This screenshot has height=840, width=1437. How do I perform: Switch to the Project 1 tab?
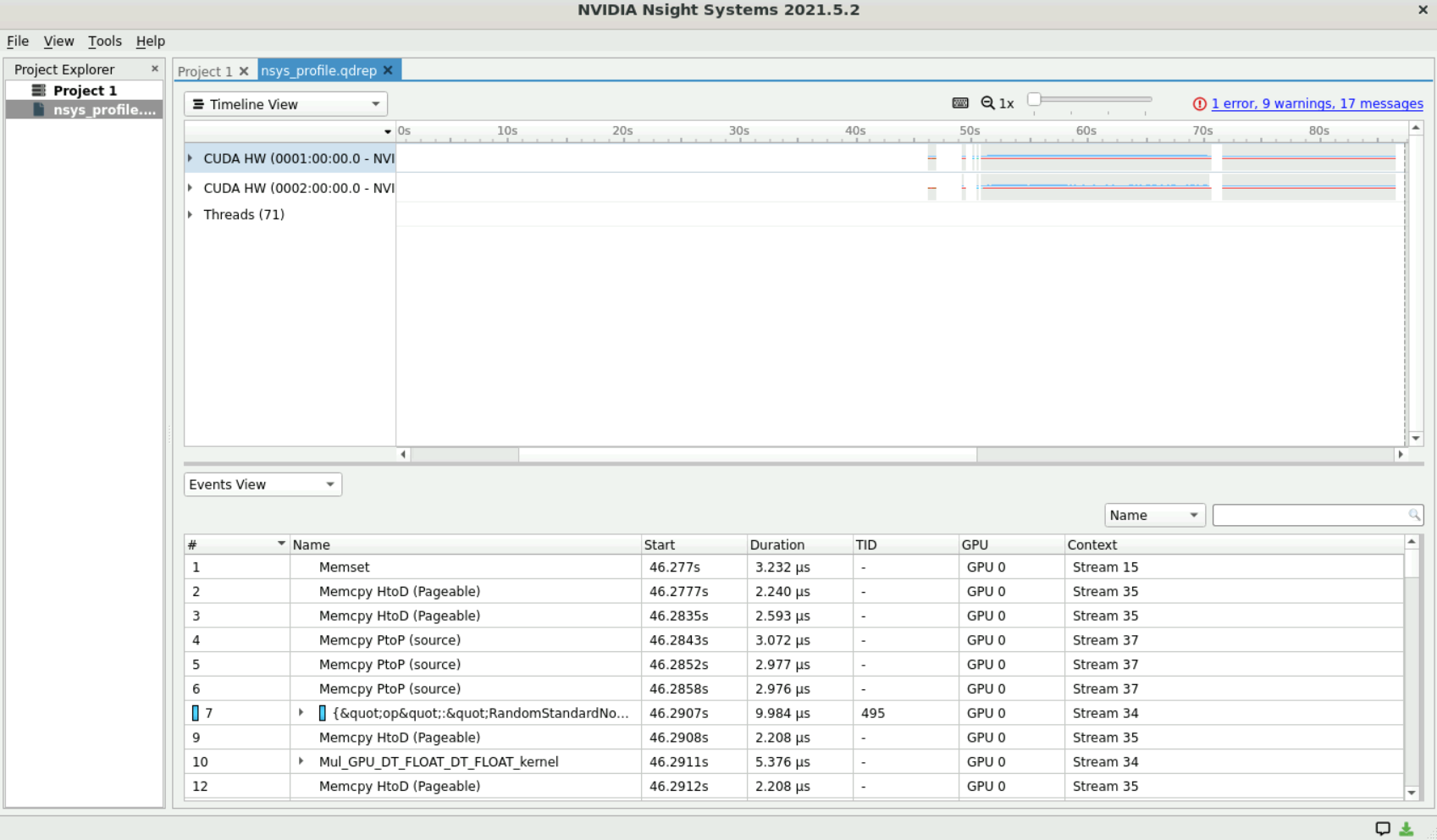point(205,71)
